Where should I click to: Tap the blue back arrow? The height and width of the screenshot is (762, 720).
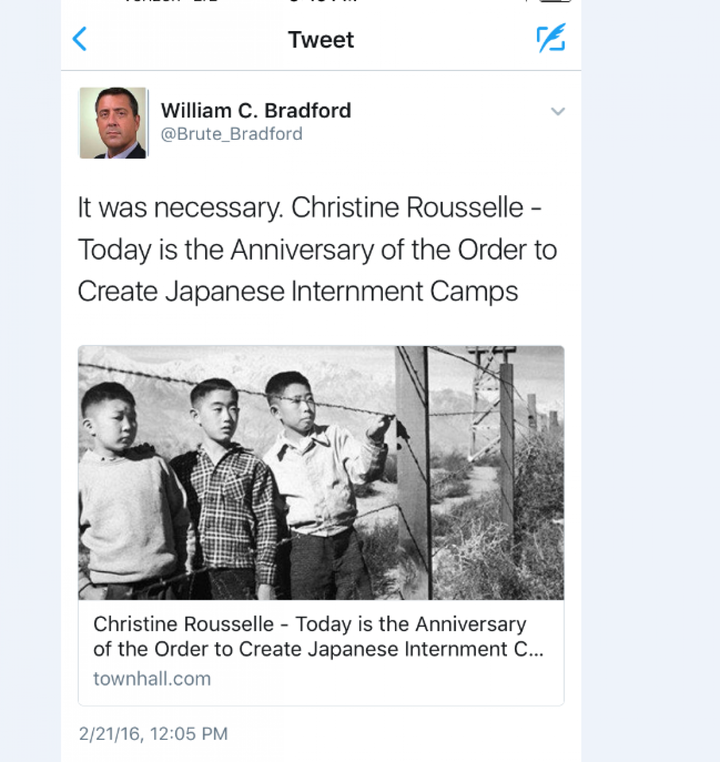click(80, 40)
